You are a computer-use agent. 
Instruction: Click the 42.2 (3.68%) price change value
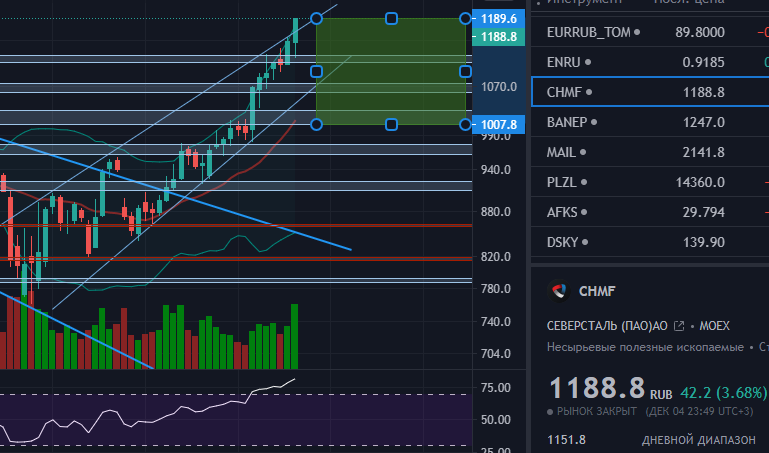click(723, 393)
